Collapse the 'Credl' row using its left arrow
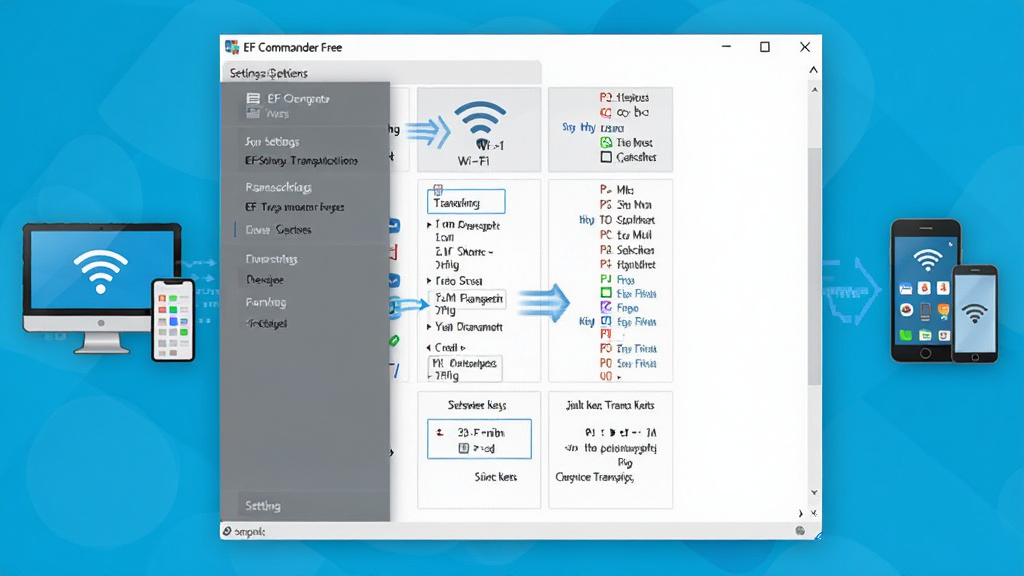Image resolution: width=1024 pixels, height=576 pixels. 429,347
